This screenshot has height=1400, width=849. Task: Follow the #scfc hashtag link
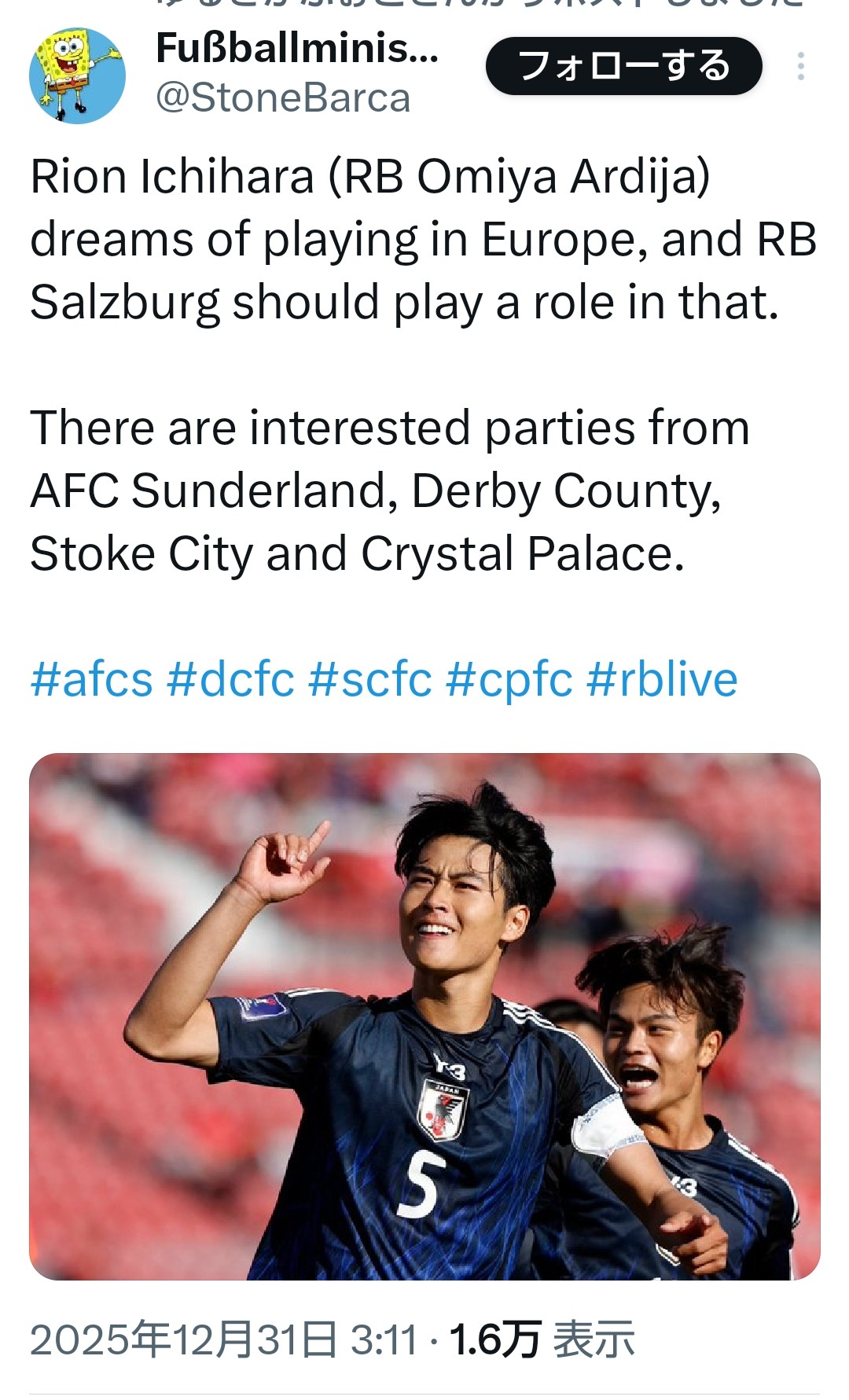pos(370,679)
